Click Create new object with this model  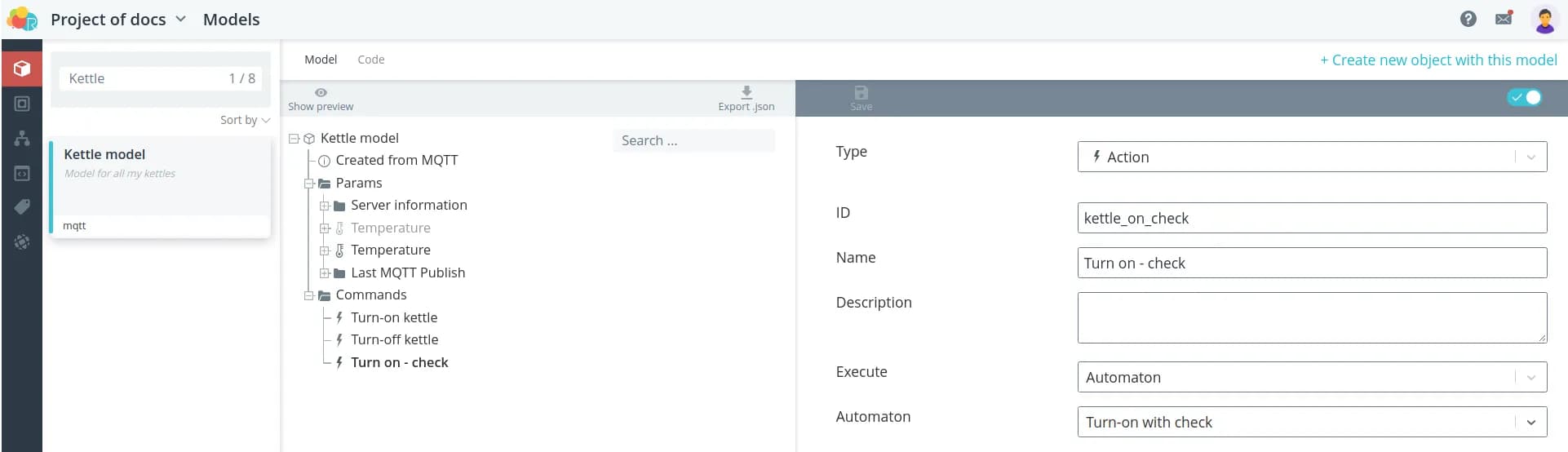pos(1437,60)
